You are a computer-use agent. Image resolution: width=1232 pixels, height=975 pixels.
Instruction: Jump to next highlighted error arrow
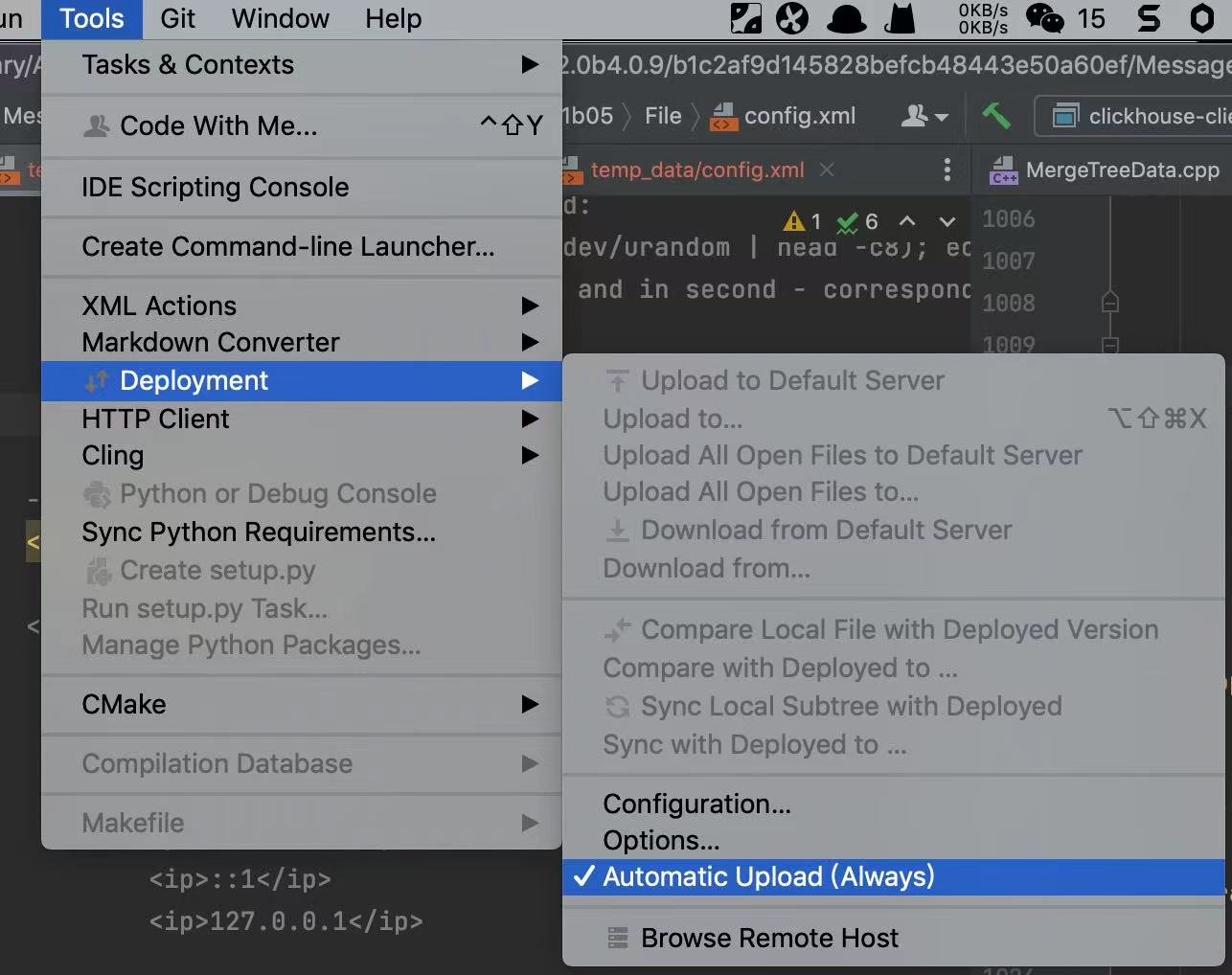947,222
